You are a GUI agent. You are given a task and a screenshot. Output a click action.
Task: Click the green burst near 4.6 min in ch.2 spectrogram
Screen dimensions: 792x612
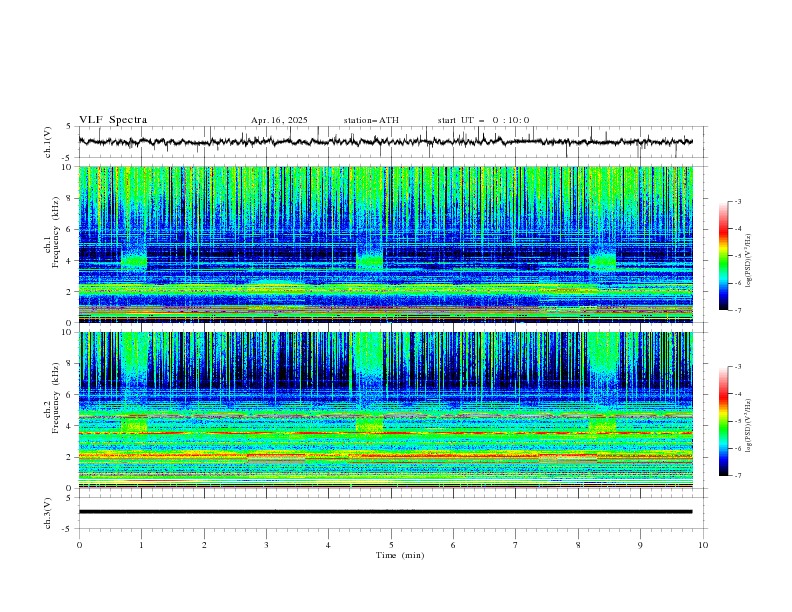click(369, 425)
